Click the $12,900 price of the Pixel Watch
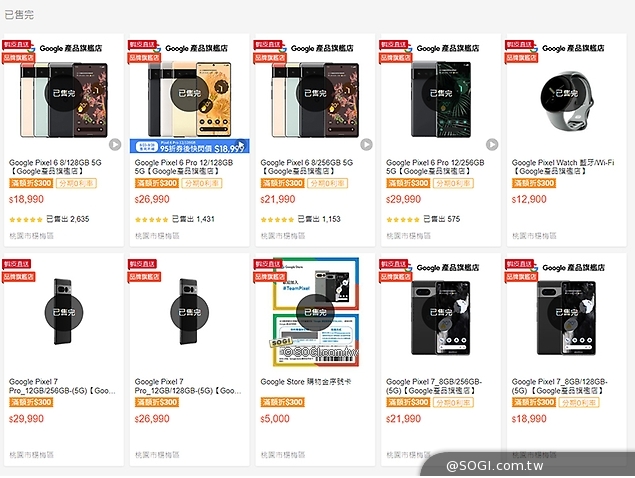635x478 pixels. 529,199
